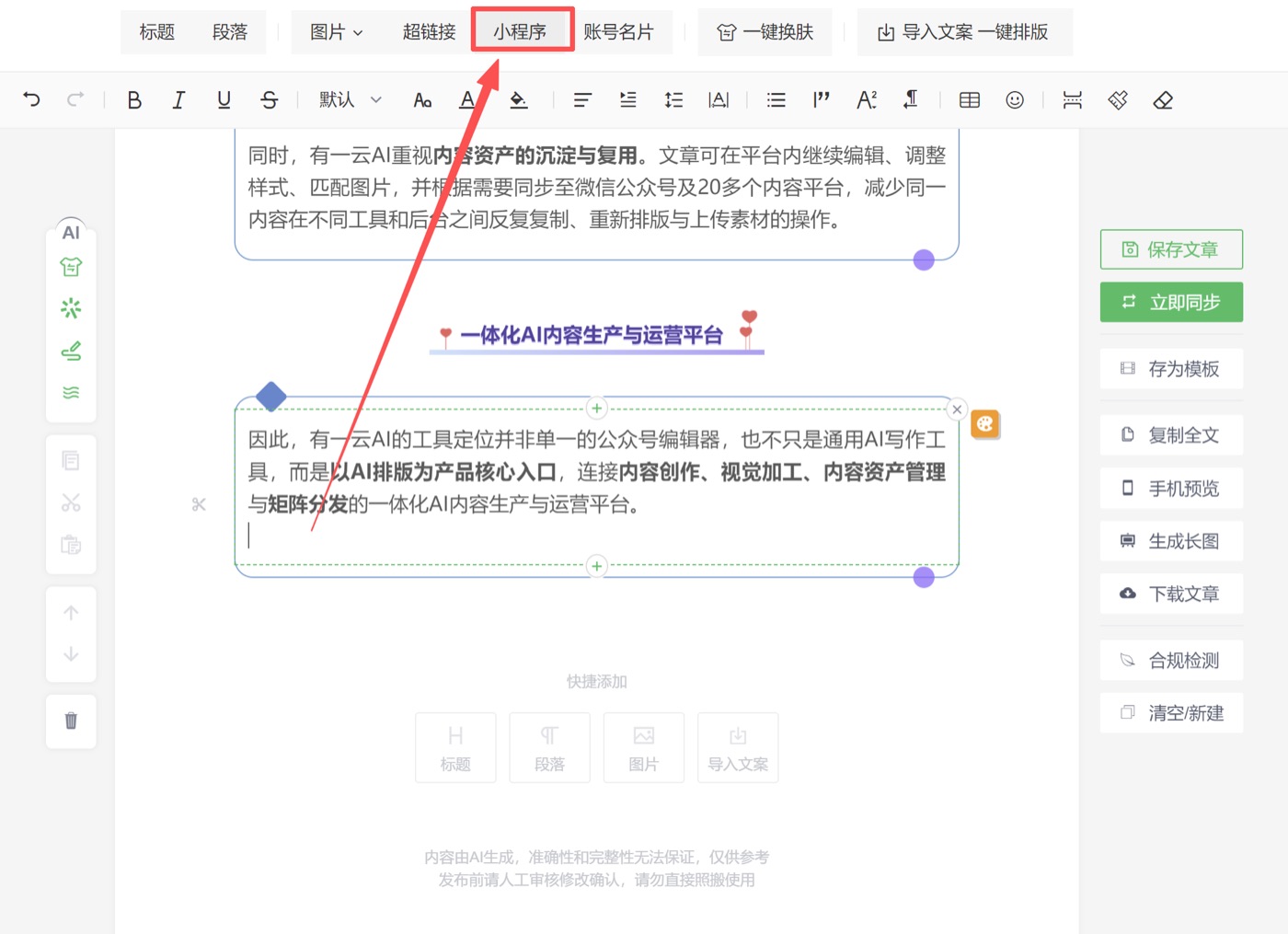Toggle italic text formatting
The width and height of the screenshot is (1288, 934).
[178, 99]
